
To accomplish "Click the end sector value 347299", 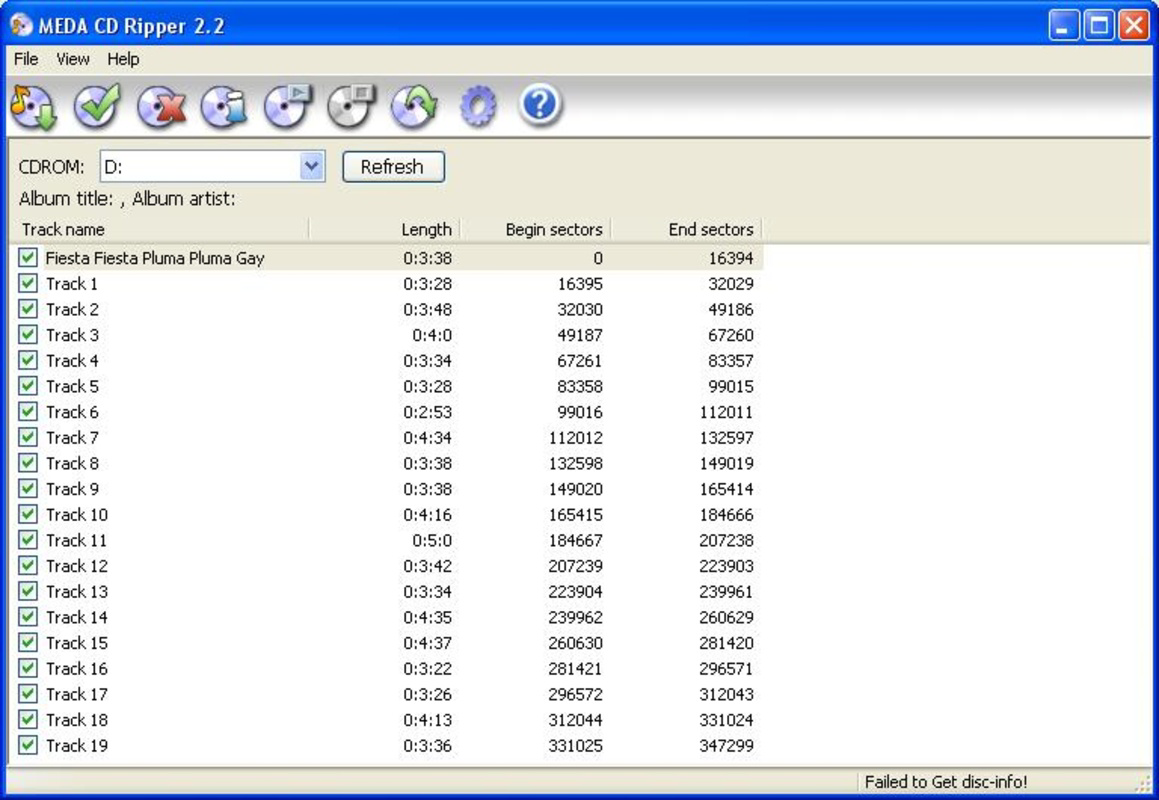I will click(x=726, y=745).
